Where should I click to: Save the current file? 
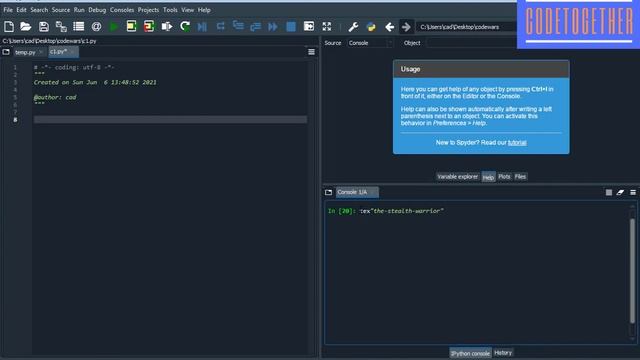pos(43,27)
